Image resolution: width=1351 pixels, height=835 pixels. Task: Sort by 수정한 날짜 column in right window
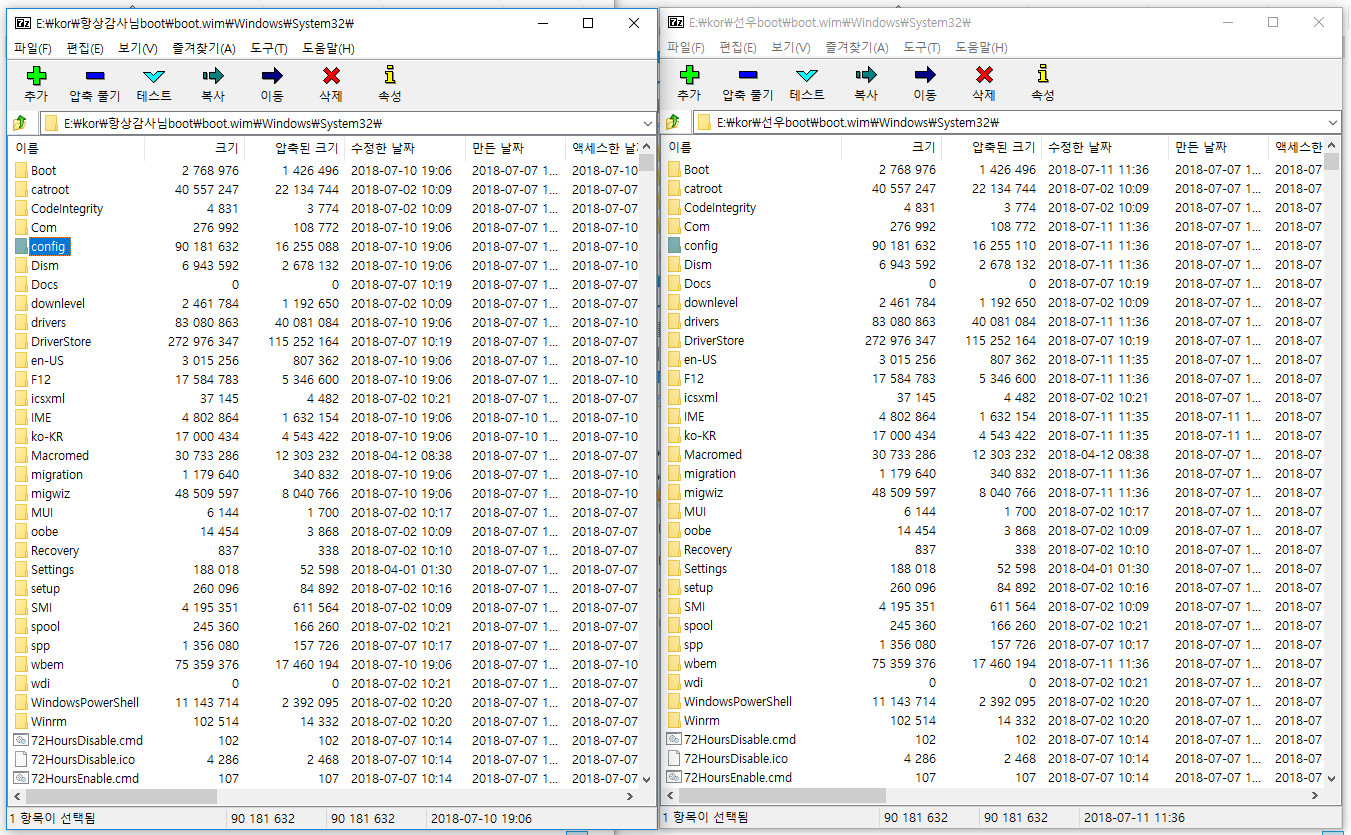[x=1104, y=147]
